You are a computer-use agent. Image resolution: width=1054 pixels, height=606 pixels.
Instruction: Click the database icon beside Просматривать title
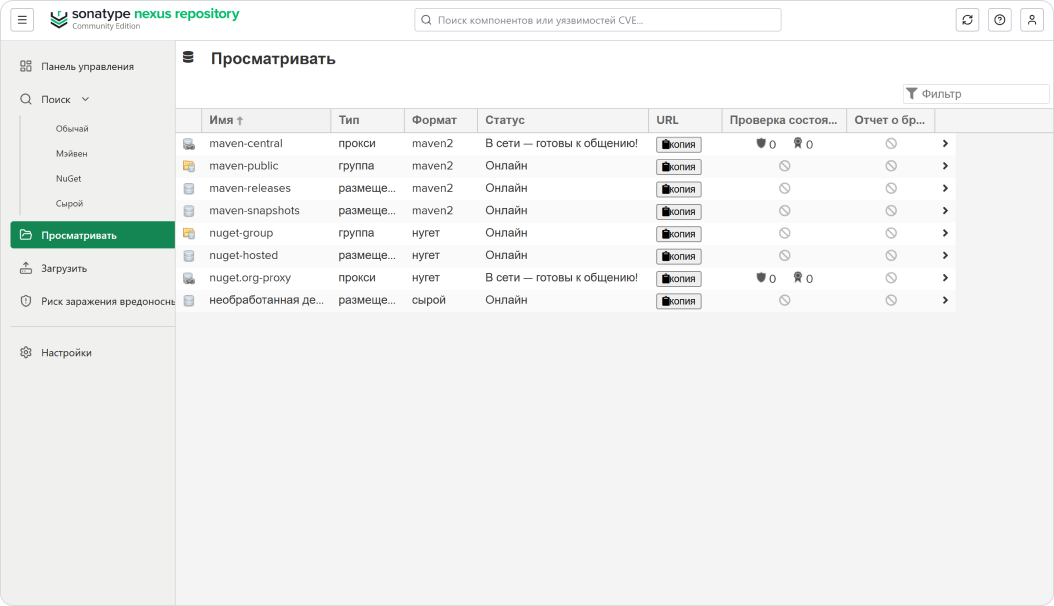[188, 58]
